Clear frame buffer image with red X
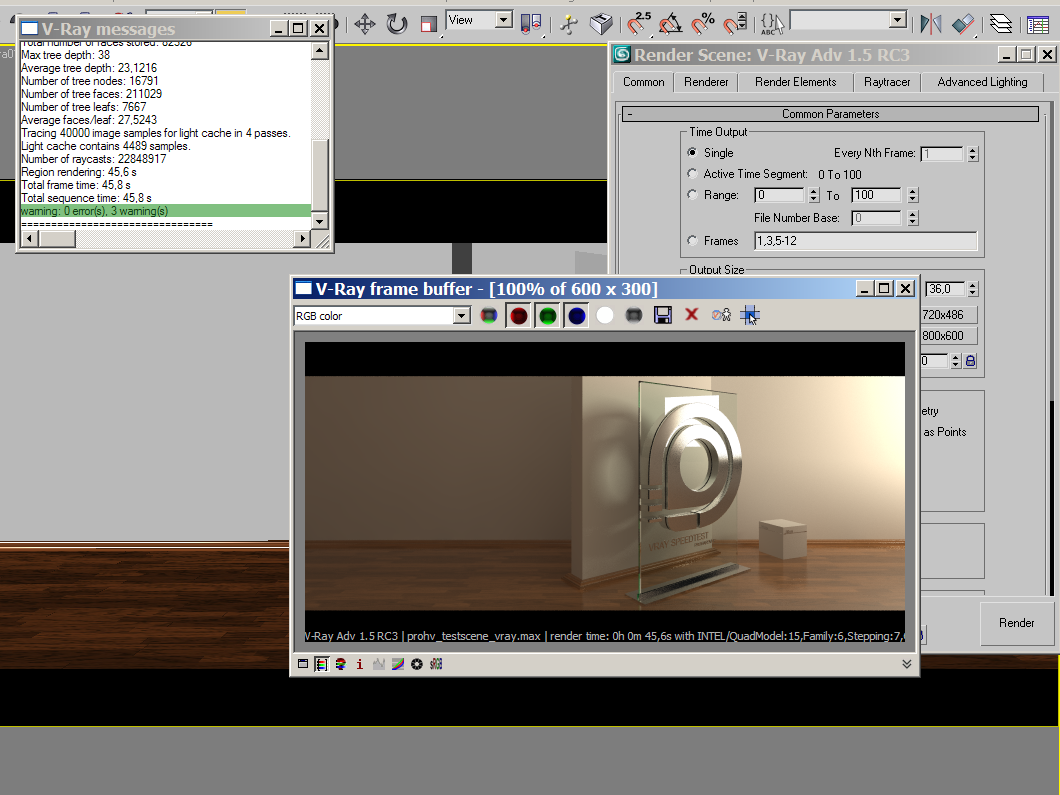The height and width of the screenshot is (795, 1060). click(691, 314)
